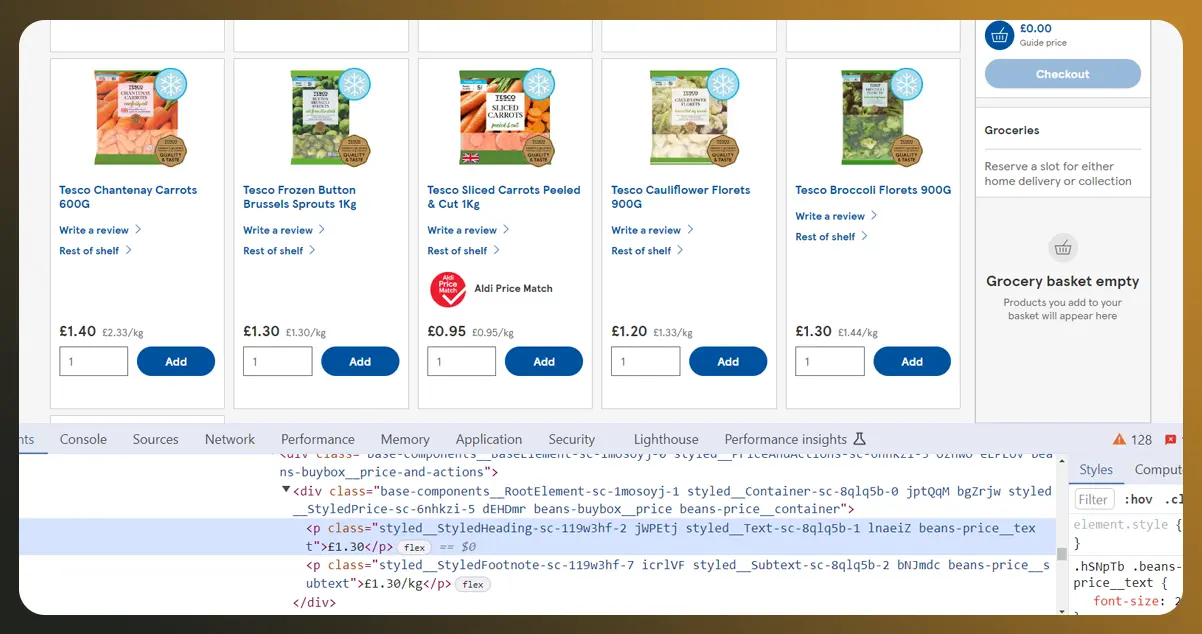Click quantity field for Tesco Cauliflower Florets
Screen dimensions: 1202x634
pyautogui.click(x=646, y=361)
